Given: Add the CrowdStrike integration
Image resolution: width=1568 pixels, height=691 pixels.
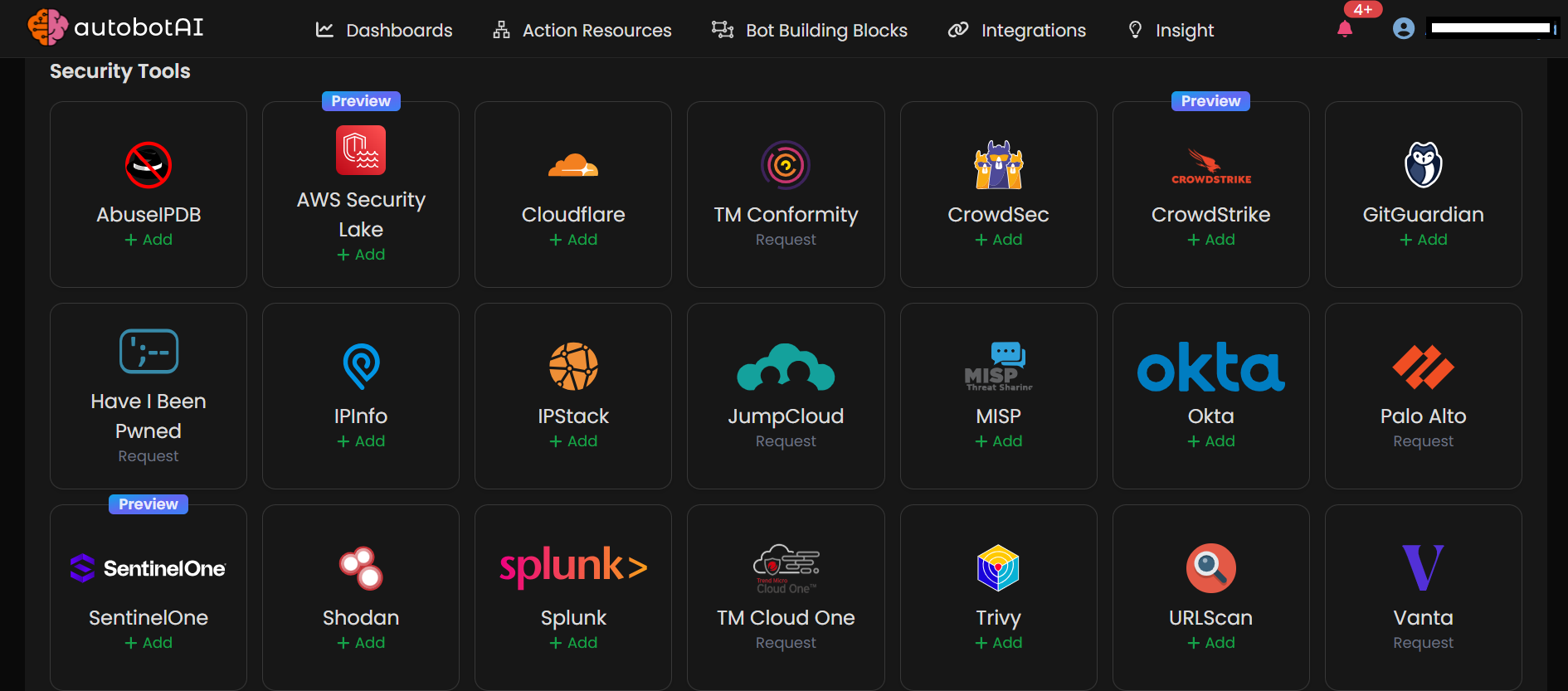Looking at the screenshot, I should (x=1211, y=240).
